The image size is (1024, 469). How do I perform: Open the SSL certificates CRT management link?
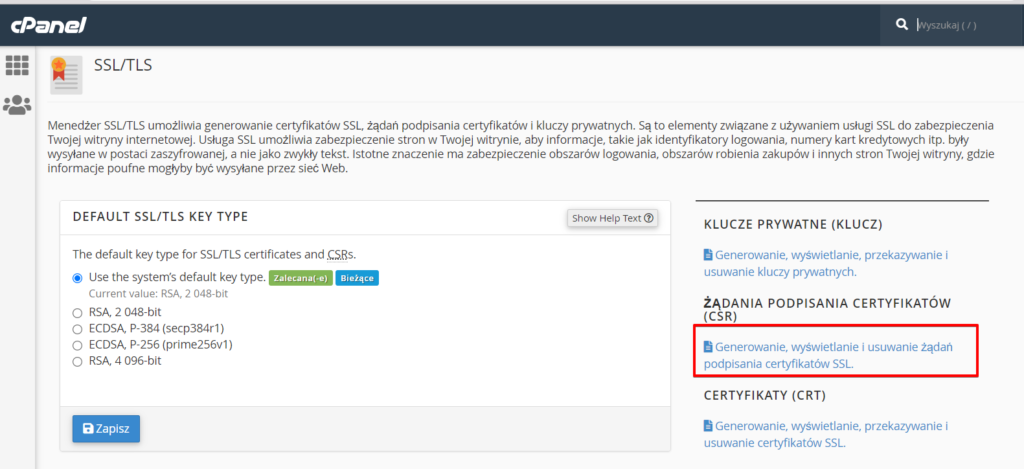point(826,434)
